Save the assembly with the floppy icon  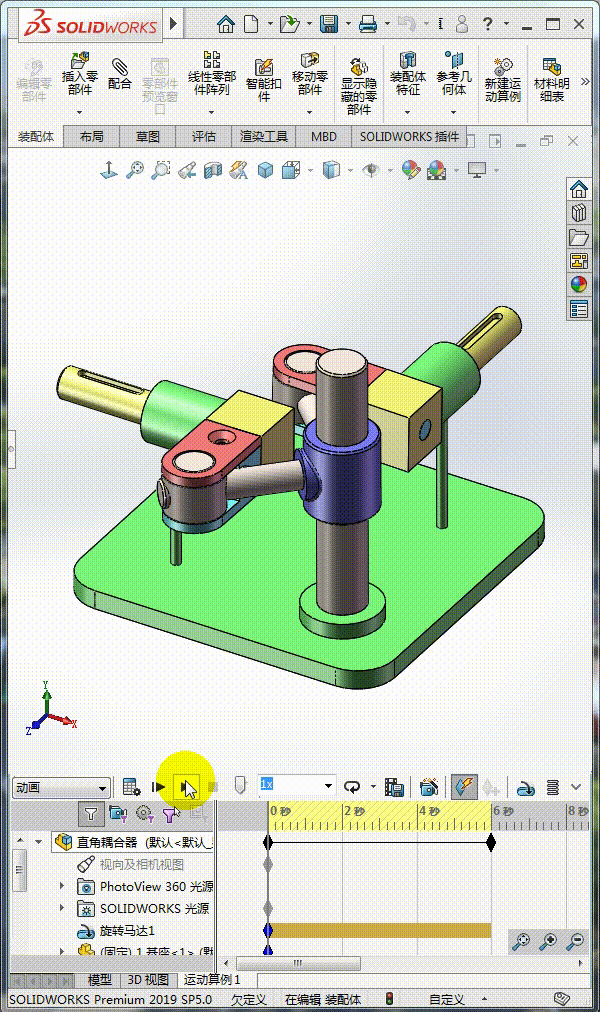click(x=329, y=25)
